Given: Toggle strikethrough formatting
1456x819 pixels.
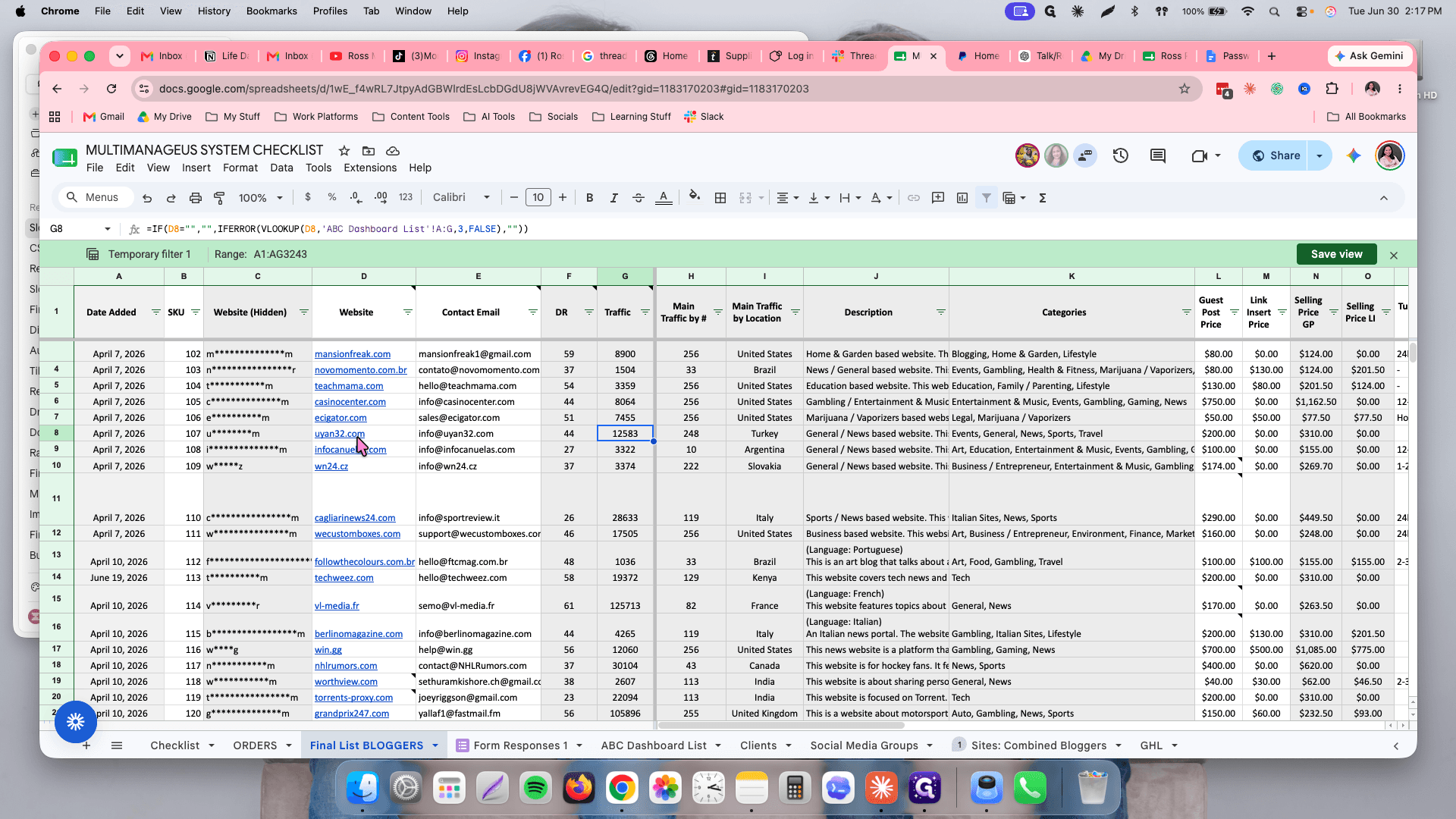Looking at the screenshot, I should tap(639, 198).
